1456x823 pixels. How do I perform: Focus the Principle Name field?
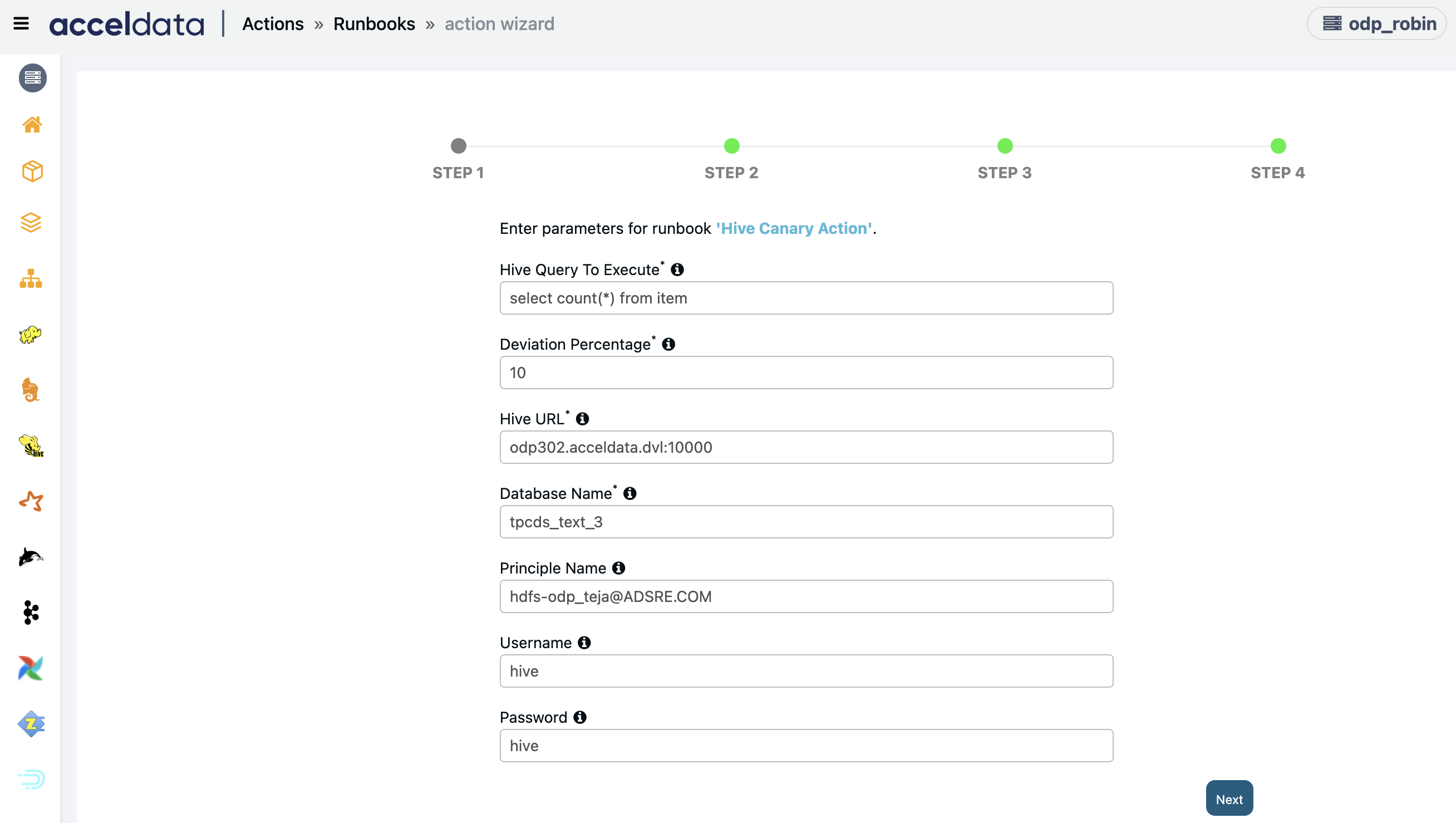(806, 597)
